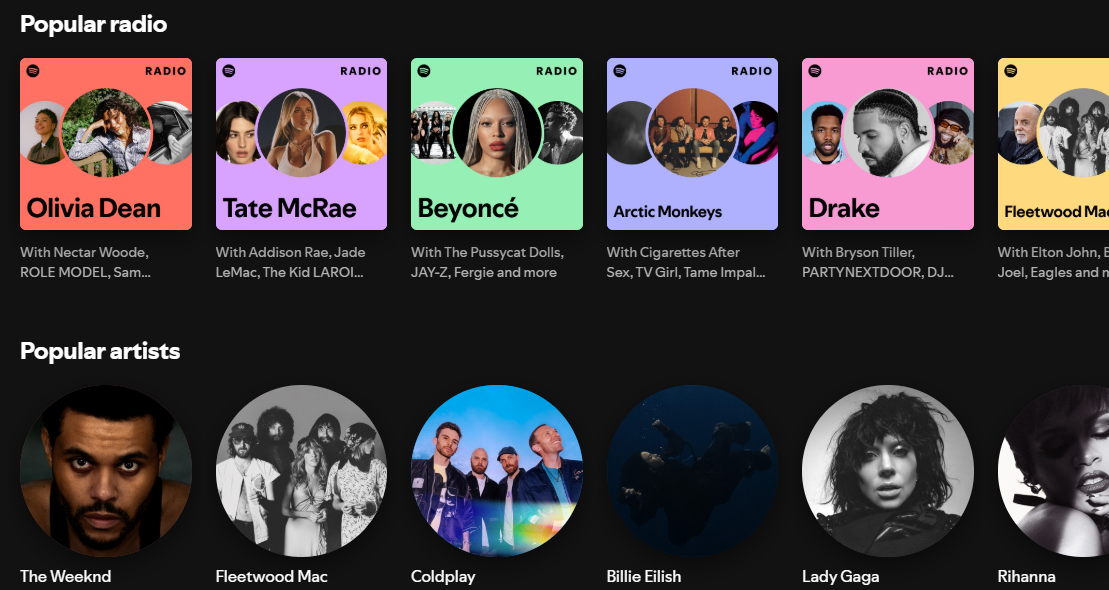The image size is (1109, 590).
Task: Open the Popular radio section heading
Action: (93, 24)
